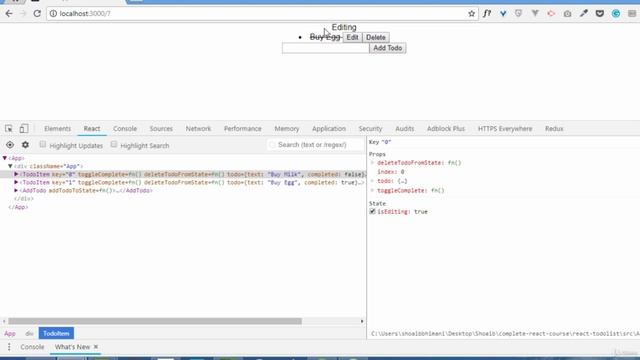Enable the Highlight Updates checkbox
The width and height of the screenshot is (640, 360).
(x=42, y=144)
